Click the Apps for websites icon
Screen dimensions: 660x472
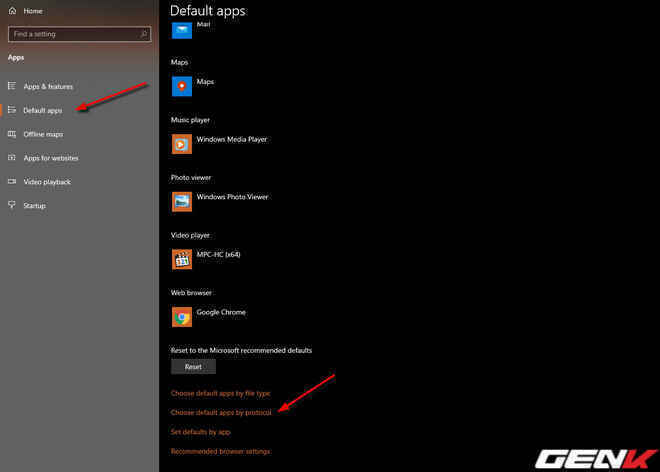click(12, 157)
